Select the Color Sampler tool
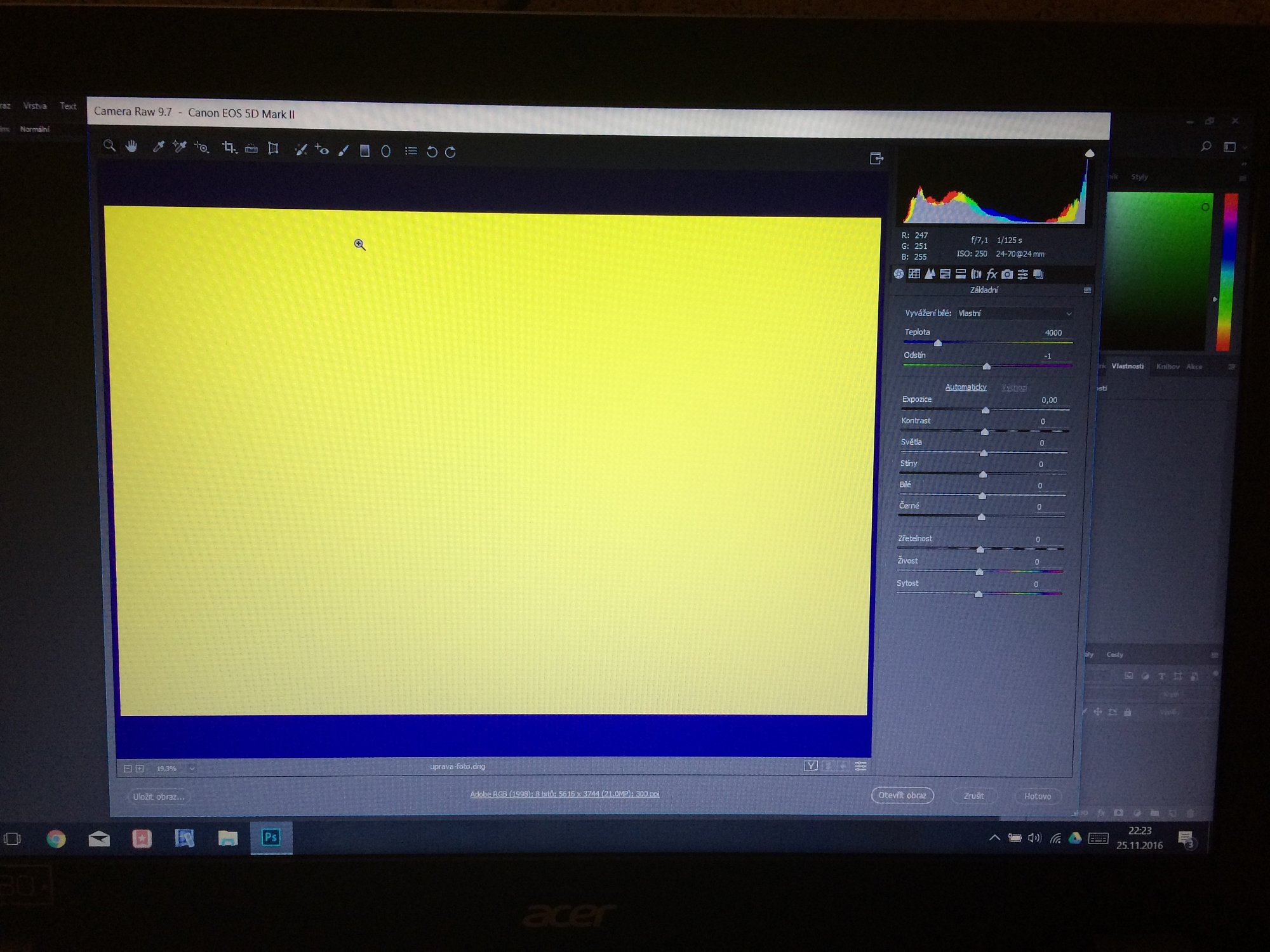The width and height of the screenshot is (1270, 952). pyautogui.click(x=180, y=147)
